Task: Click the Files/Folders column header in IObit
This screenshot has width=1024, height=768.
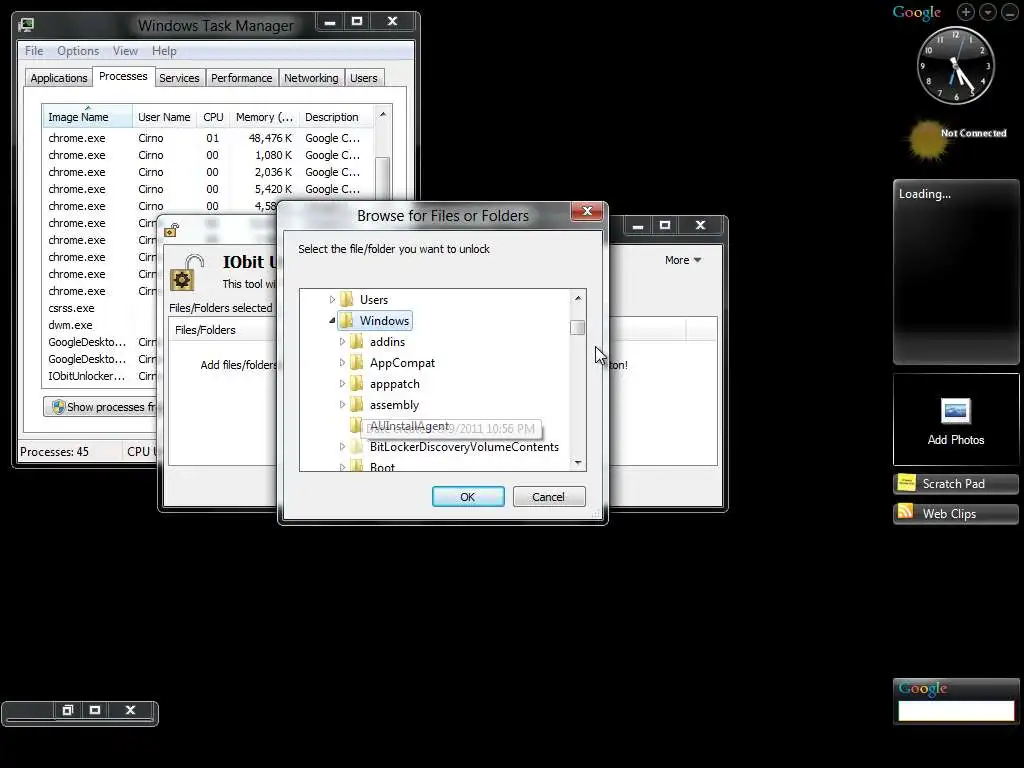Action: tap(223, 330)
